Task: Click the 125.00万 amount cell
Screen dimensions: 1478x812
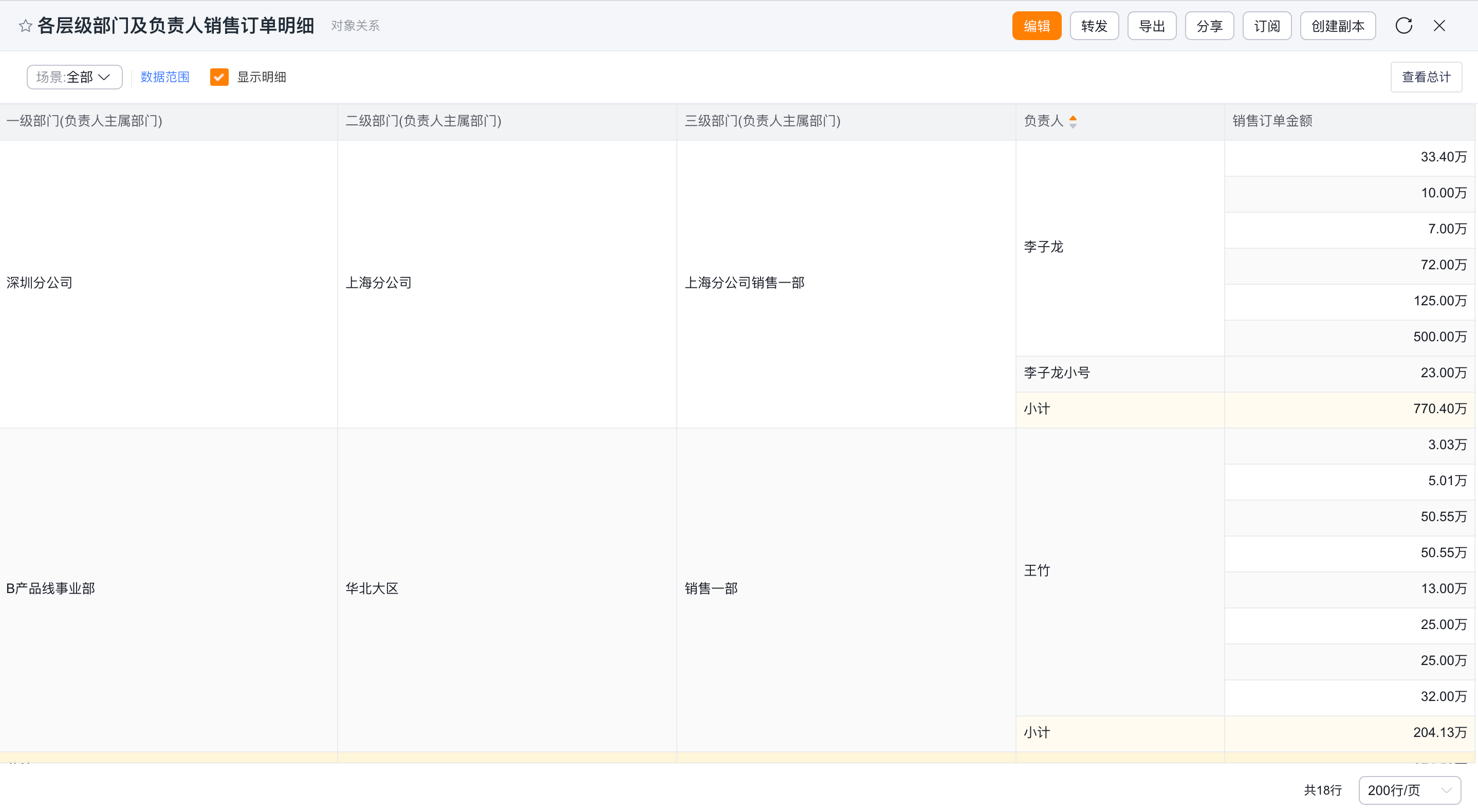Action: [x=1350, y=301]
